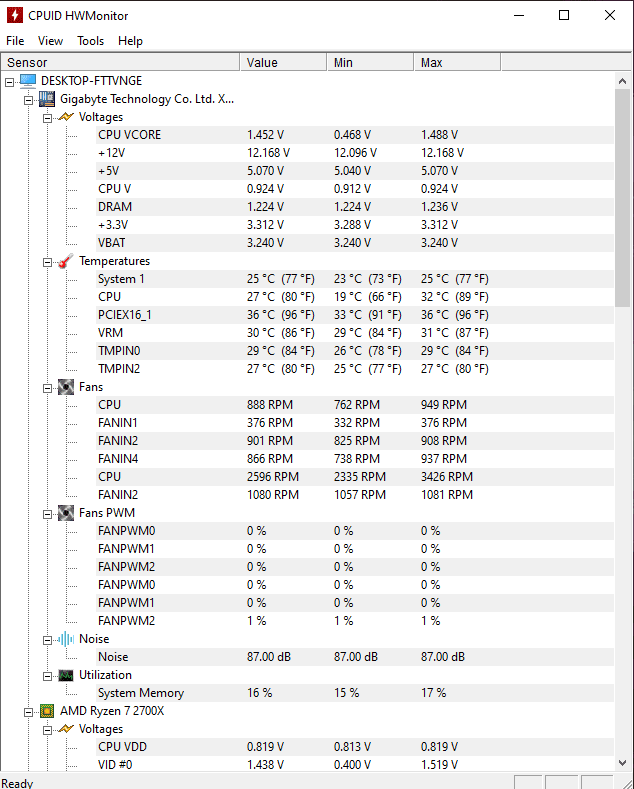This screenshot has width=634, height=789.
Task: Click the motherboard Voltages lightning icon
Action: click(x=66, y=117)
